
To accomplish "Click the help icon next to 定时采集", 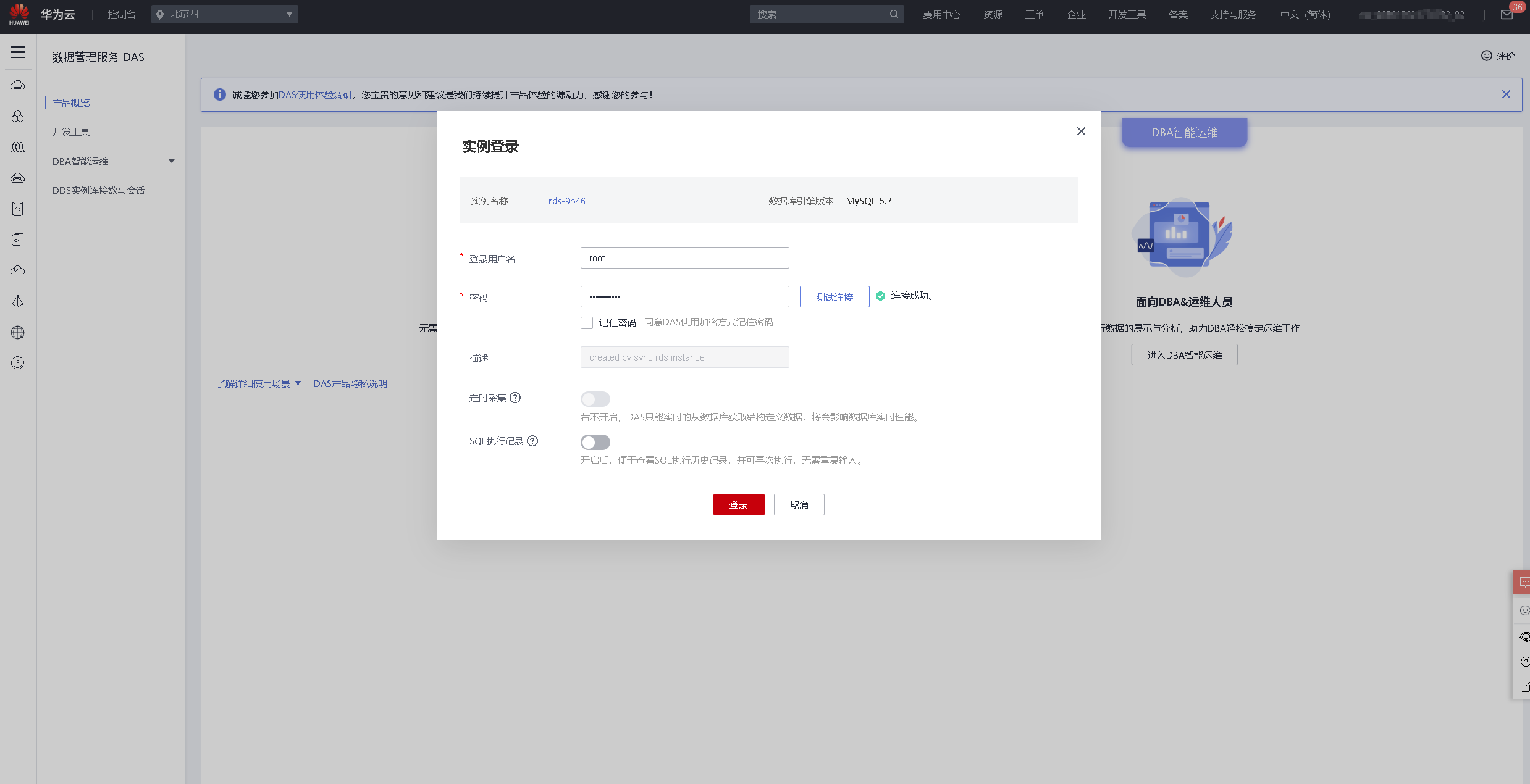I will pos(515,398).
